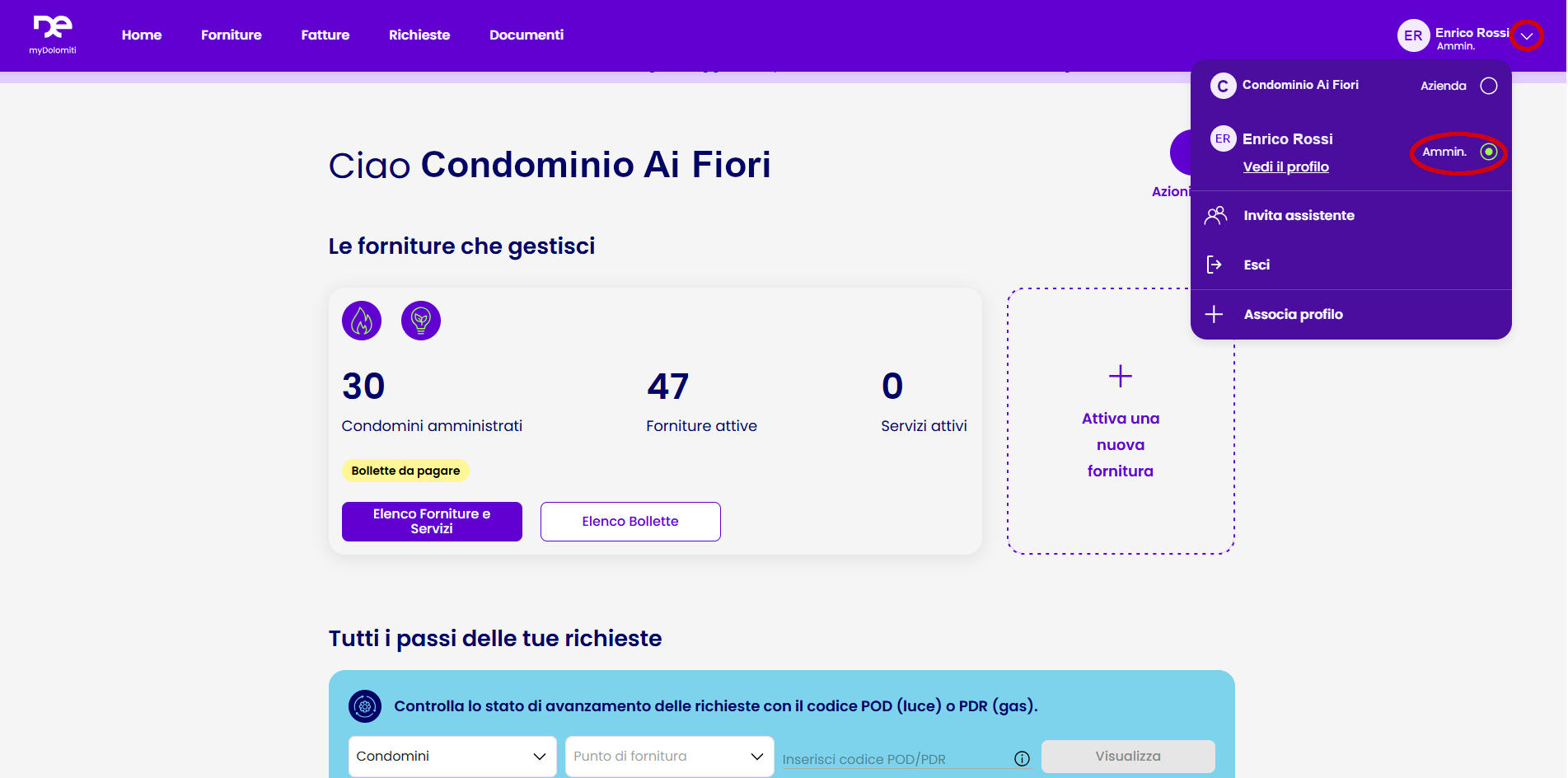The image size is (1568, 778).
Task: Open the Punto di fornitura dropdown
Action: coord(668,756)
